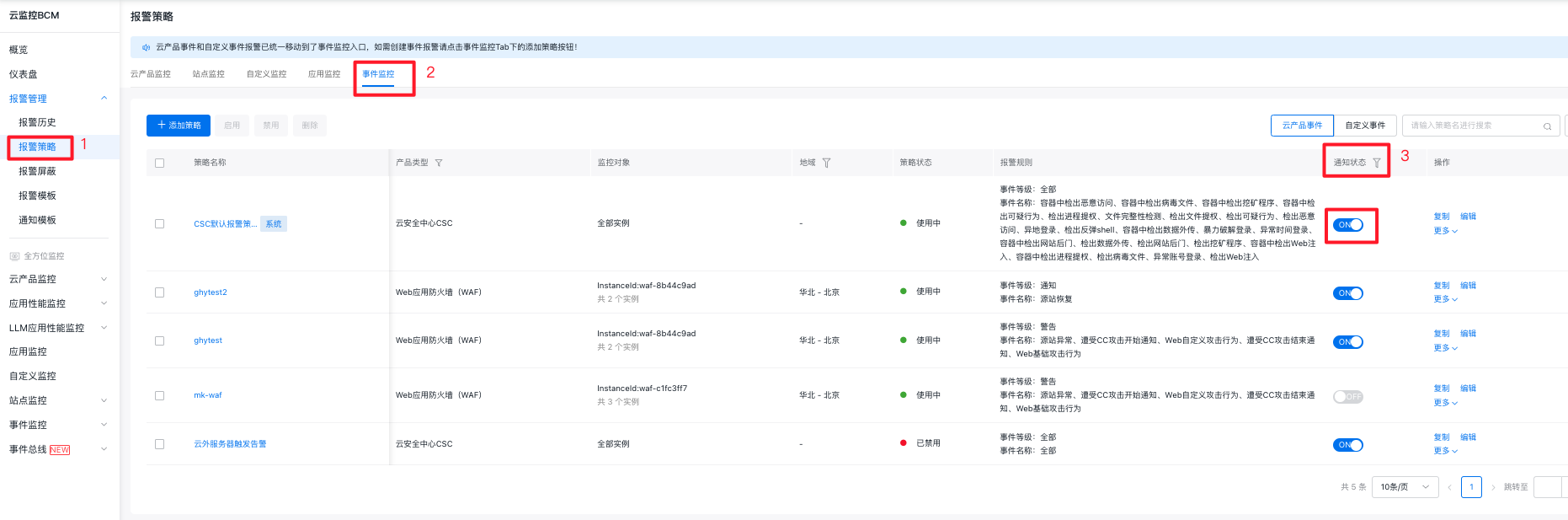This screenshot has width=1568, height=520.
Task: Open 更多 menu for CSC default policy
Action: click(x=1445, y=231)
